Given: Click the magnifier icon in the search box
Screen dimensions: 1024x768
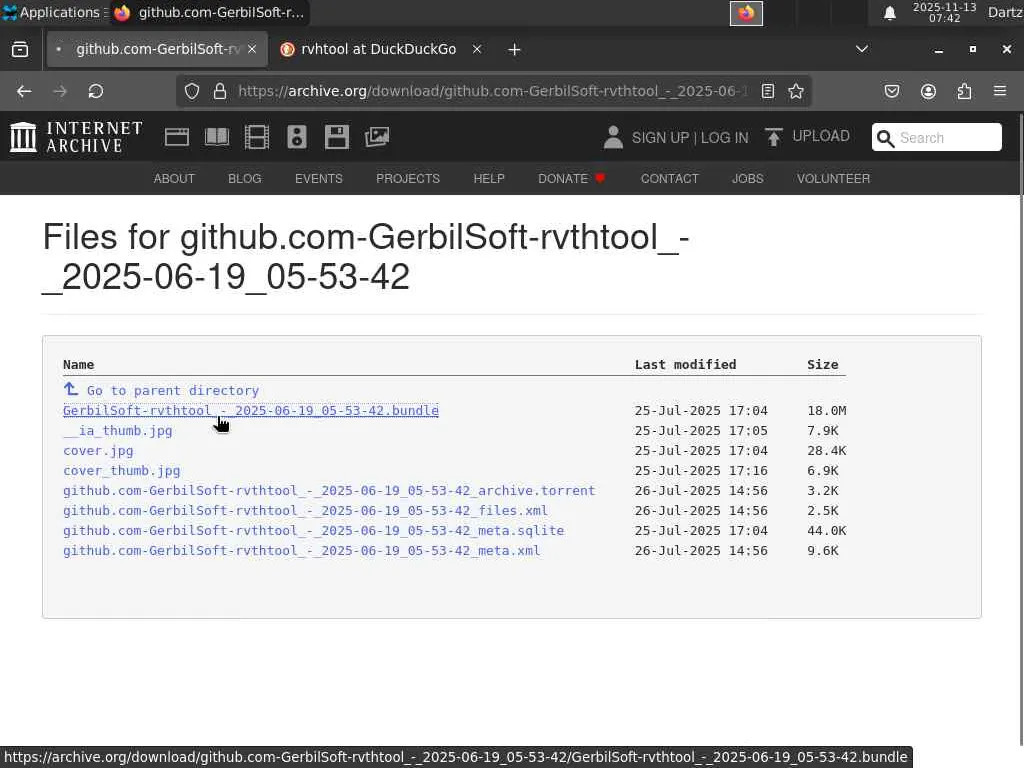Looking at the screenshot, I should pyautogui.click(x=886, y=138).
